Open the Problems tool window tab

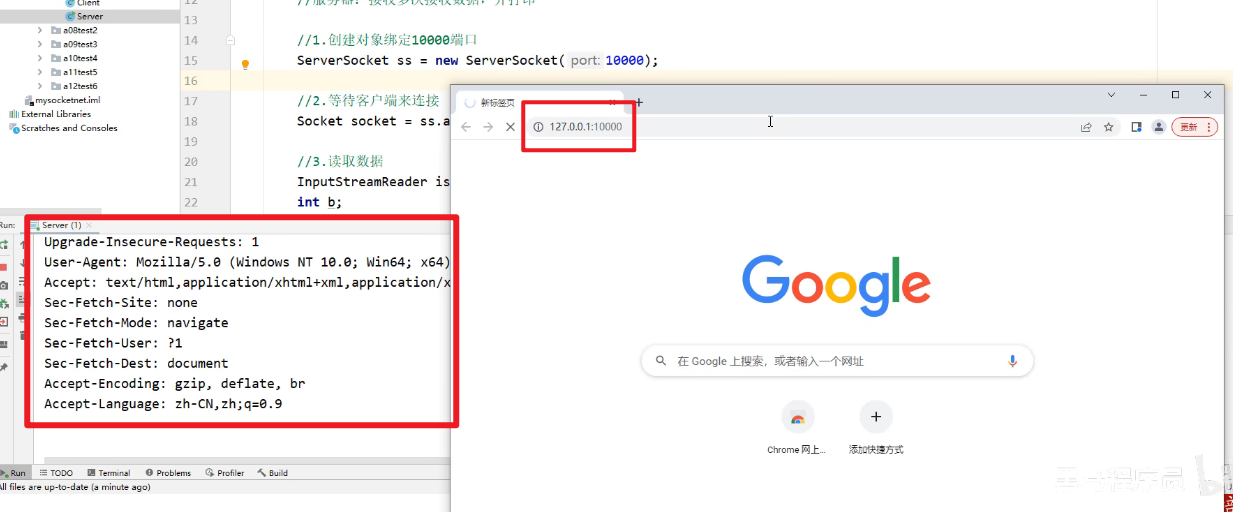[x=168, y=473]
